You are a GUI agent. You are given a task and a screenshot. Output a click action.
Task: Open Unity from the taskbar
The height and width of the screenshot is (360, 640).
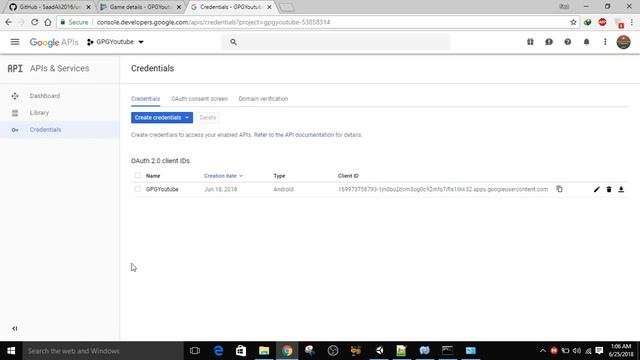(379, 350)
